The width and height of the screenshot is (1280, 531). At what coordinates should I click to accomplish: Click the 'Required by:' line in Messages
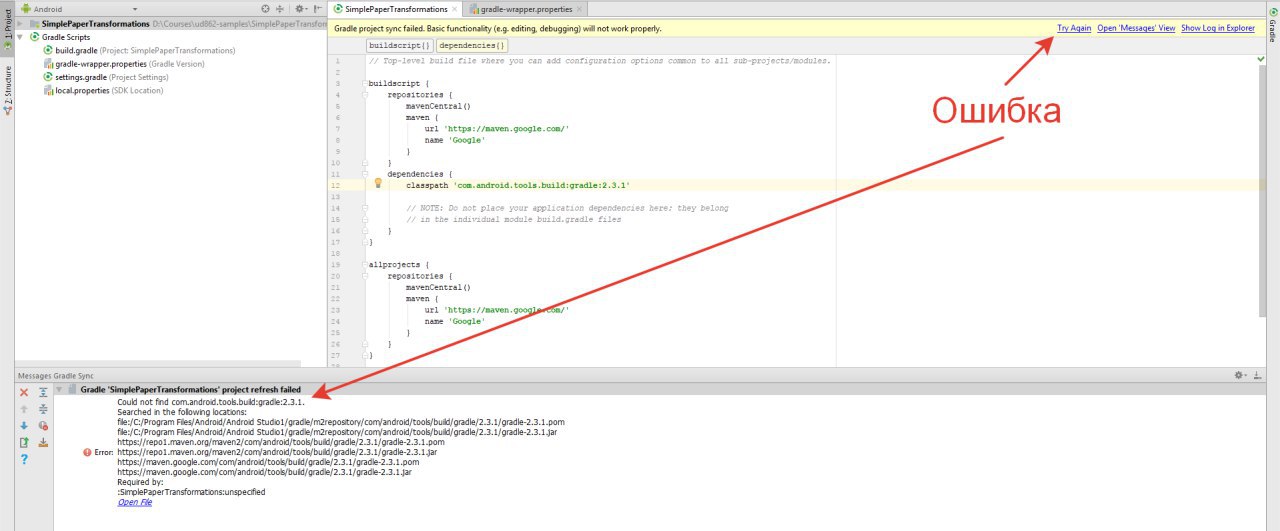pos(140,482)
